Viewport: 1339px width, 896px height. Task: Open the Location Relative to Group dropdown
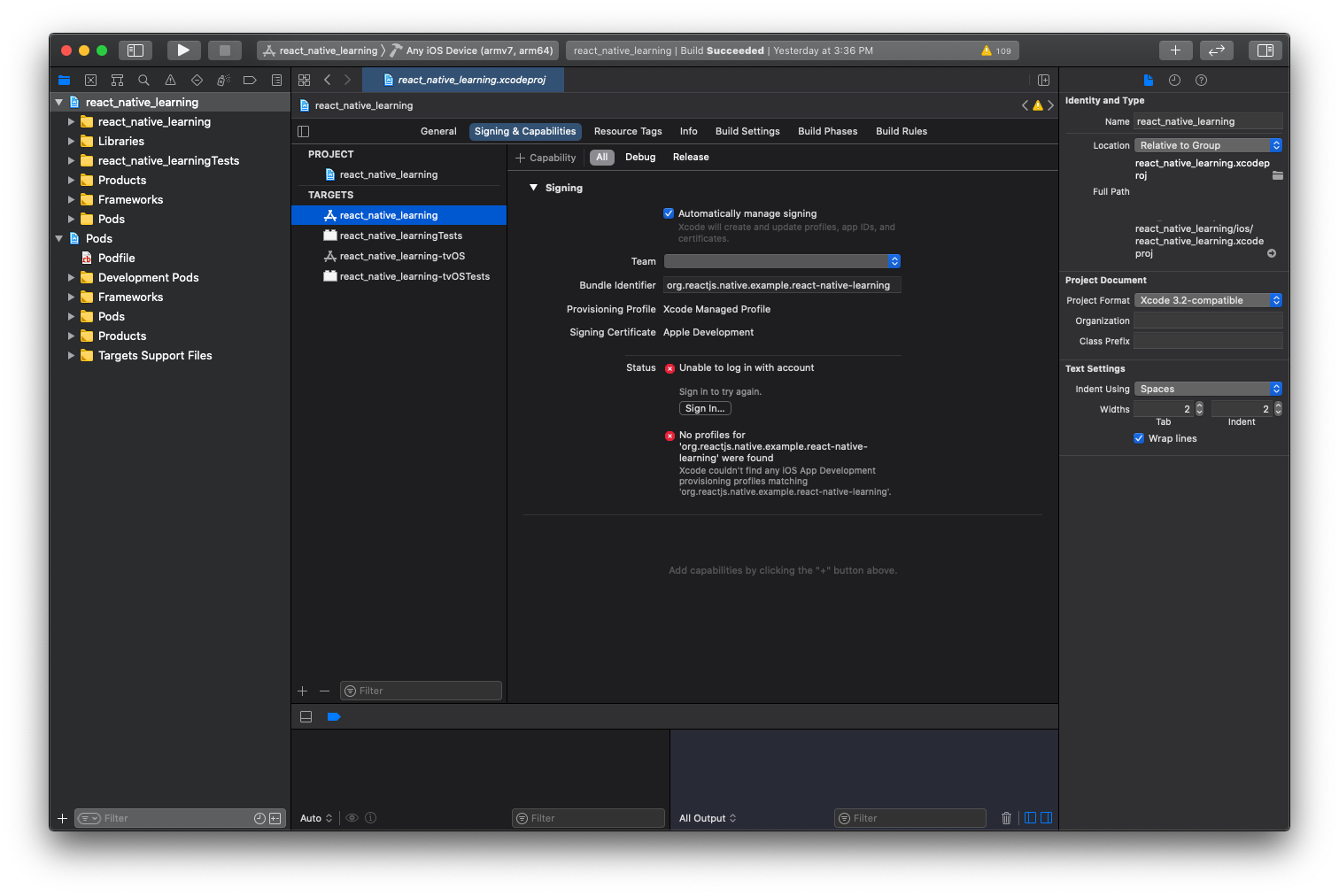click(1208, 145)
